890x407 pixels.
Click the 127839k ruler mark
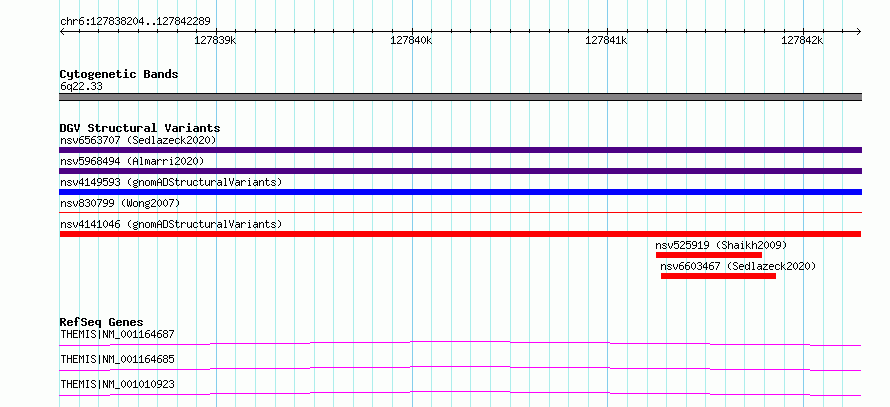click(x=215, y=40)
